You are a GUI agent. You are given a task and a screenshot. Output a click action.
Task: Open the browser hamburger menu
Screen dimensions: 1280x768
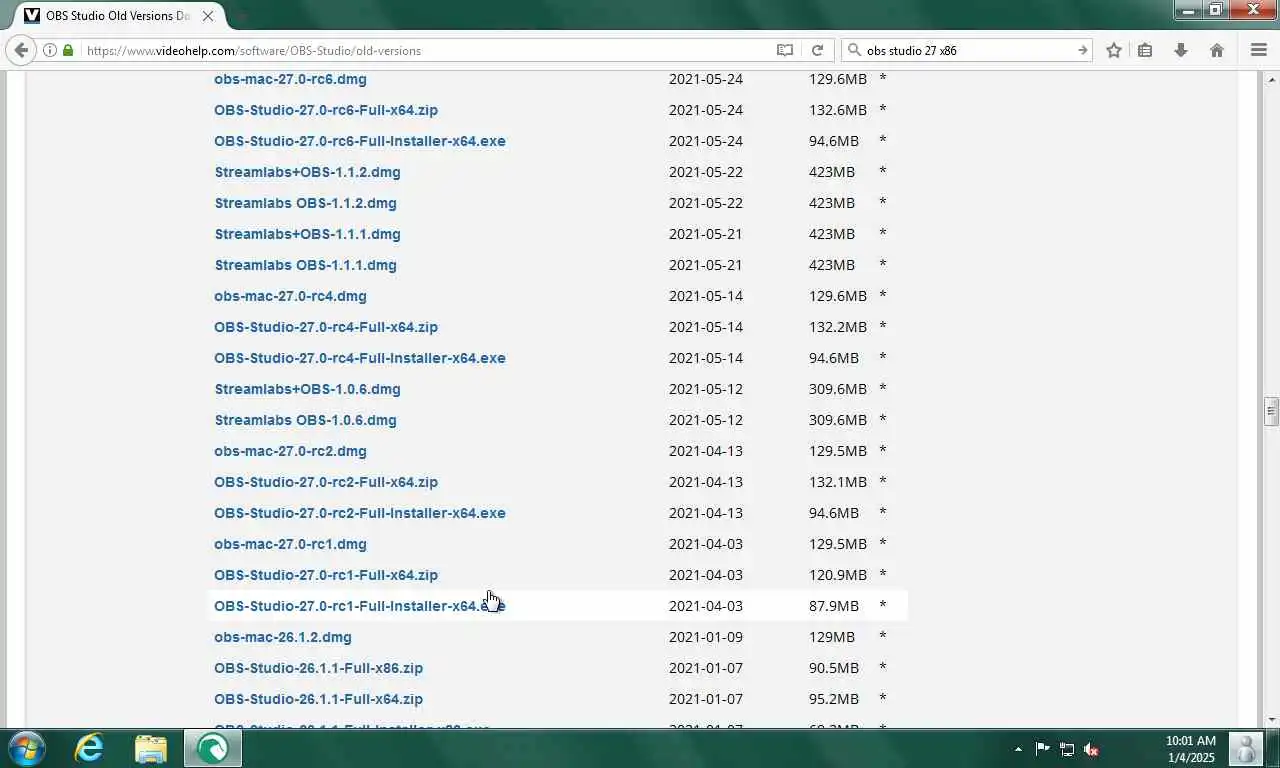pyautogui.click(x=1259, y=50)
